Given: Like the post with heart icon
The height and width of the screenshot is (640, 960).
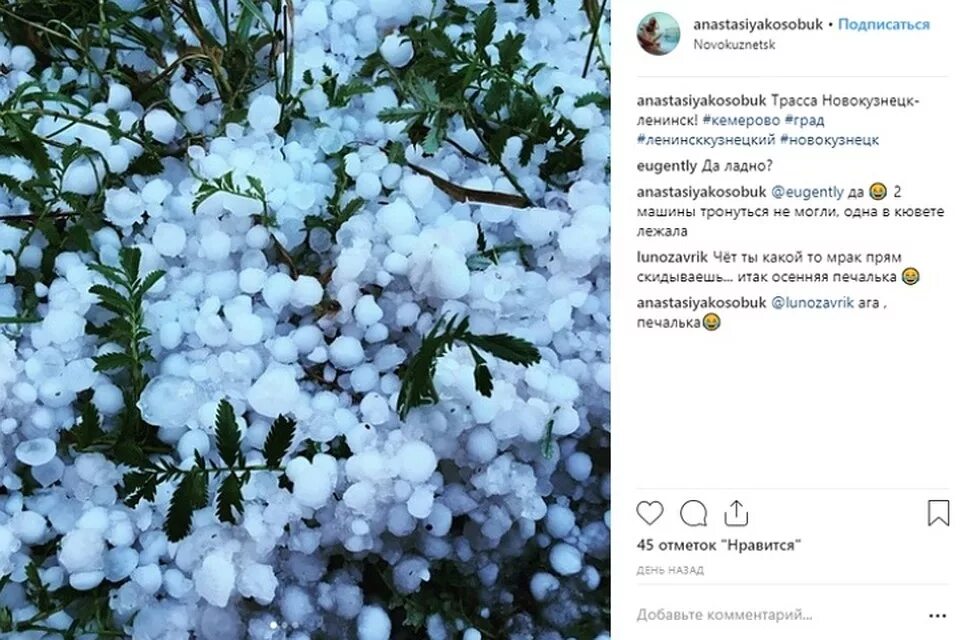Looking at the screenshot, I should point(650,513).
